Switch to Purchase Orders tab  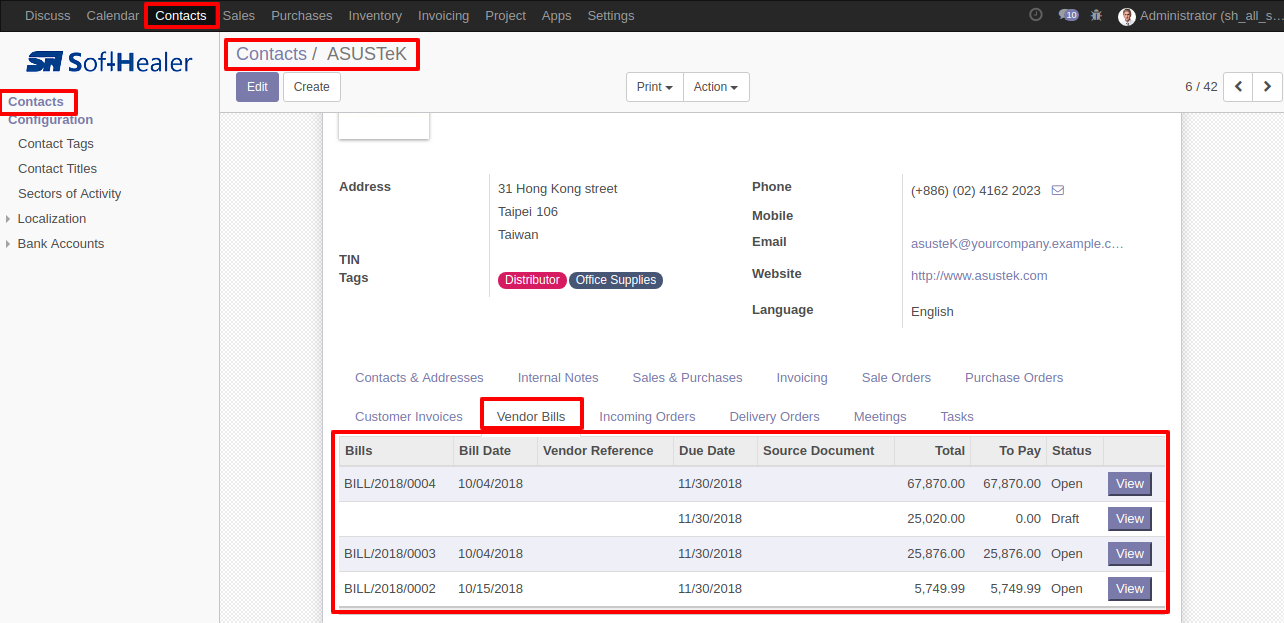(1014, 378)
